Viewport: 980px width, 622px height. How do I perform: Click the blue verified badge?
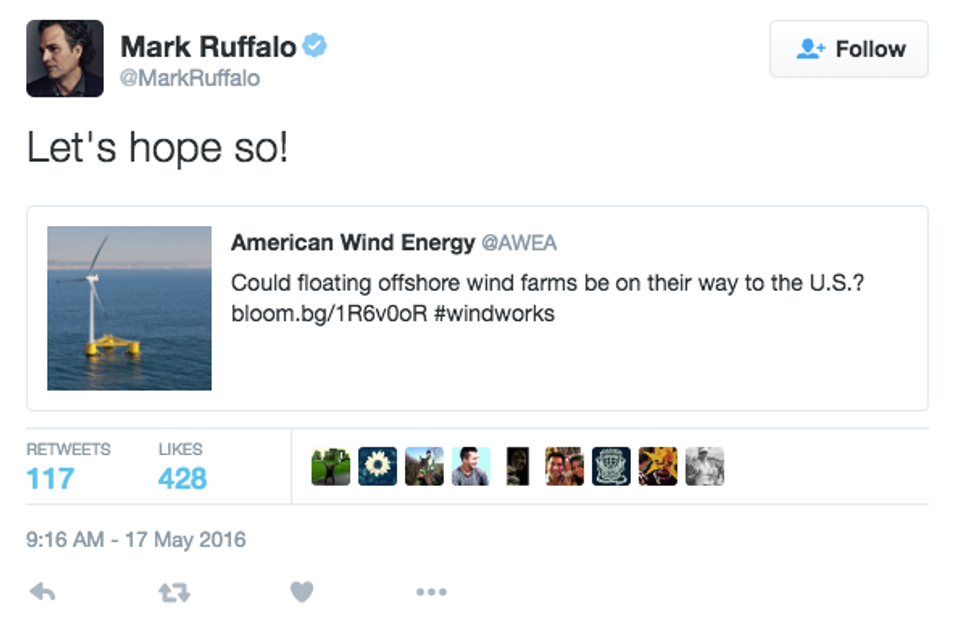tap(316, 45)
